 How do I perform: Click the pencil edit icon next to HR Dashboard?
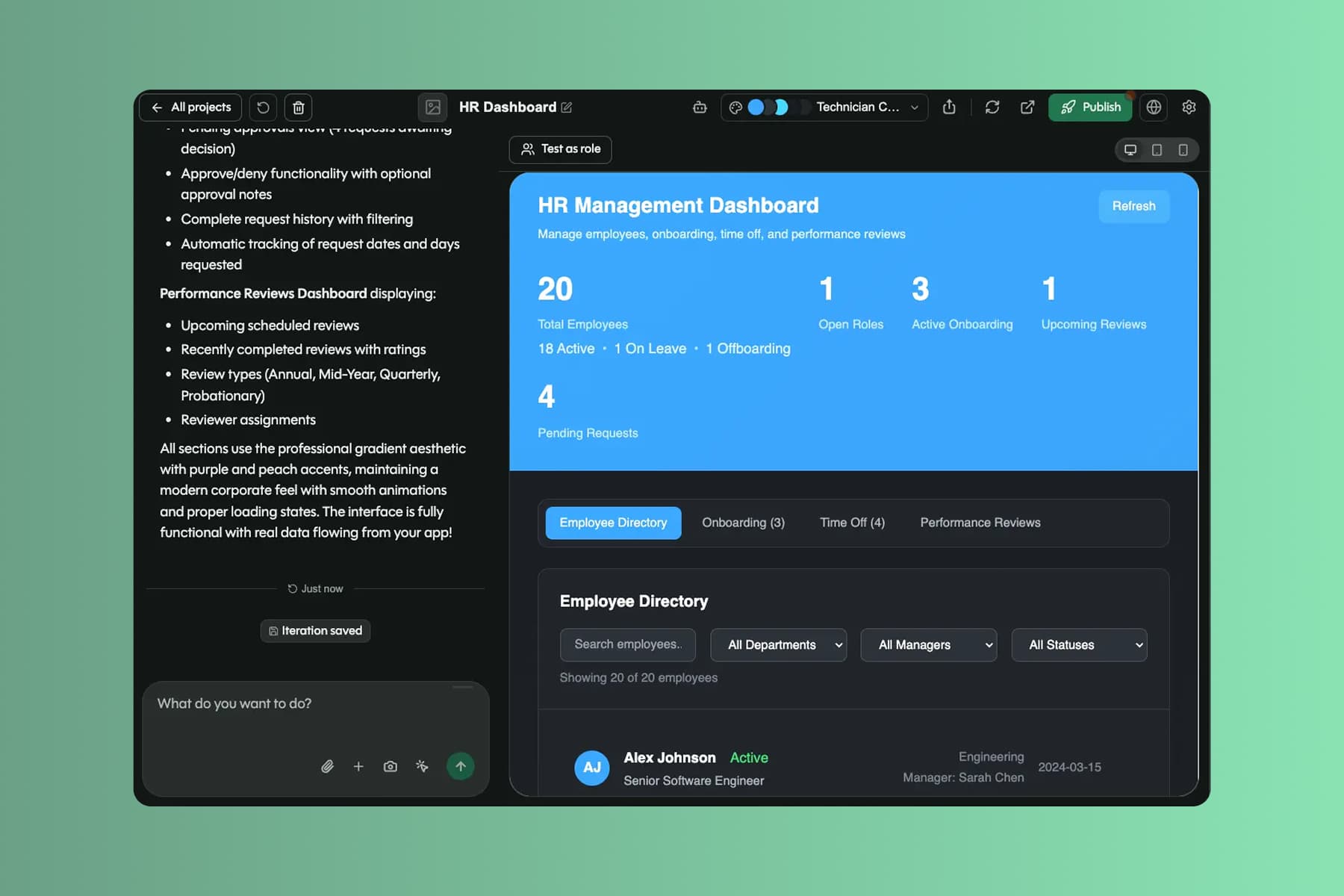567,108
